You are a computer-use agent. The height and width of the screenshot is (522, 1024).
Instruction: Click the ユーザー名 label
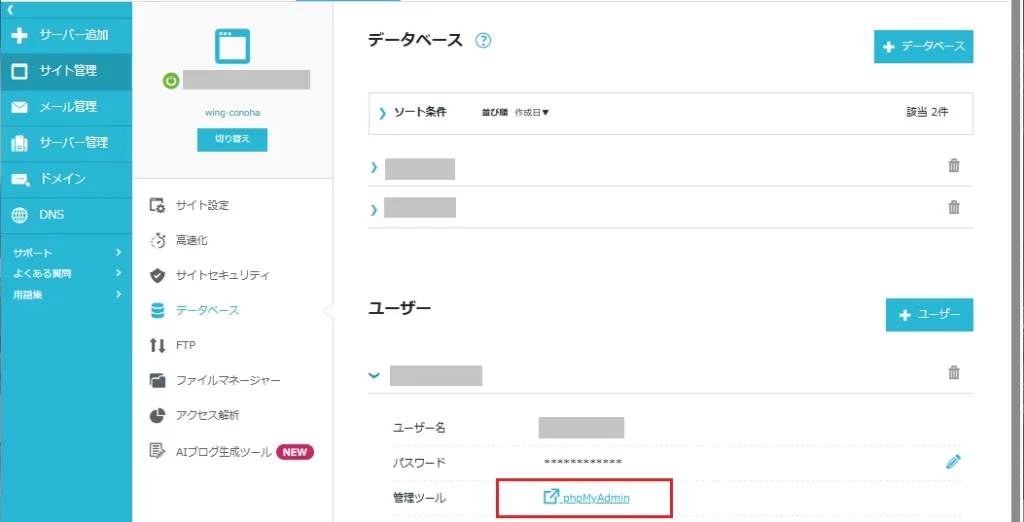(419, 428)
